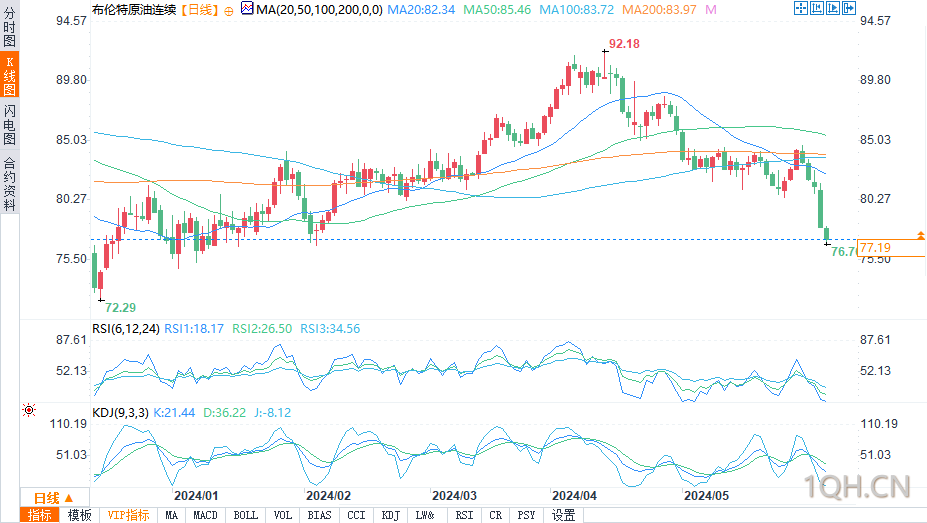Screen dimensions: 927x523
Task: Apply the BOLL indicator
Action: click(245, 515)
